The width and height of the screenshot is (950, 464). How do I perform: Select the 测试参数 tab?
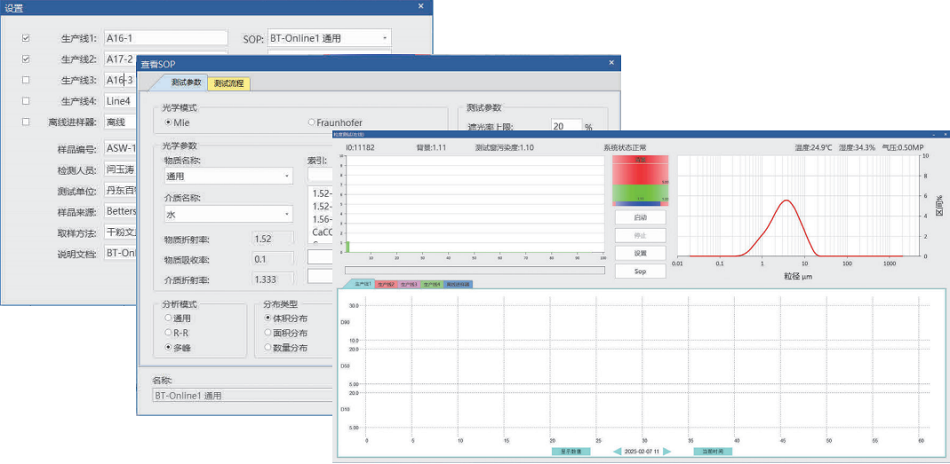[186, 83]
